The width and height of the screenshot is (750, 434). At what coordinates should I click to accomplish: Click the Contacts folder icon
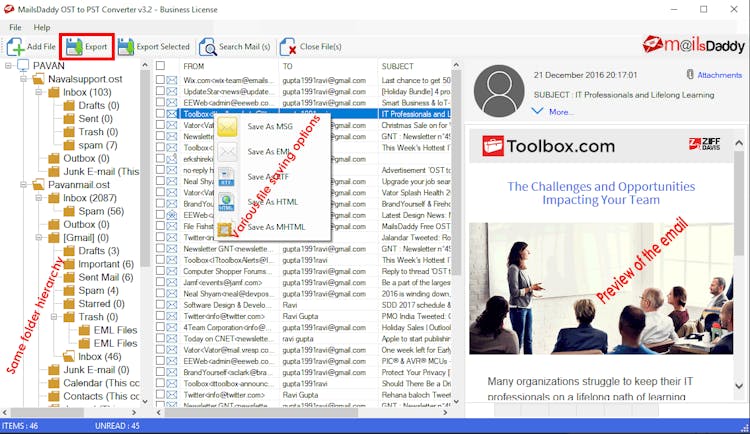[54, 396]
